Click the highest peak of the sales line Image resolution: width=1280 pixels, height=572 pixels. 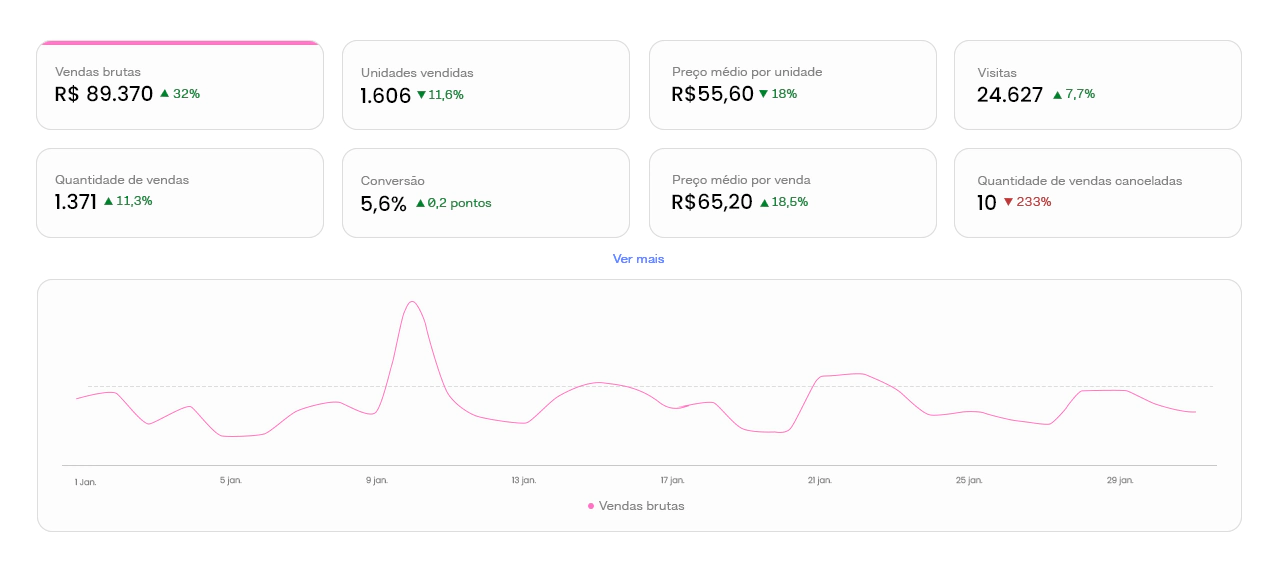click(x=411, y=302)
